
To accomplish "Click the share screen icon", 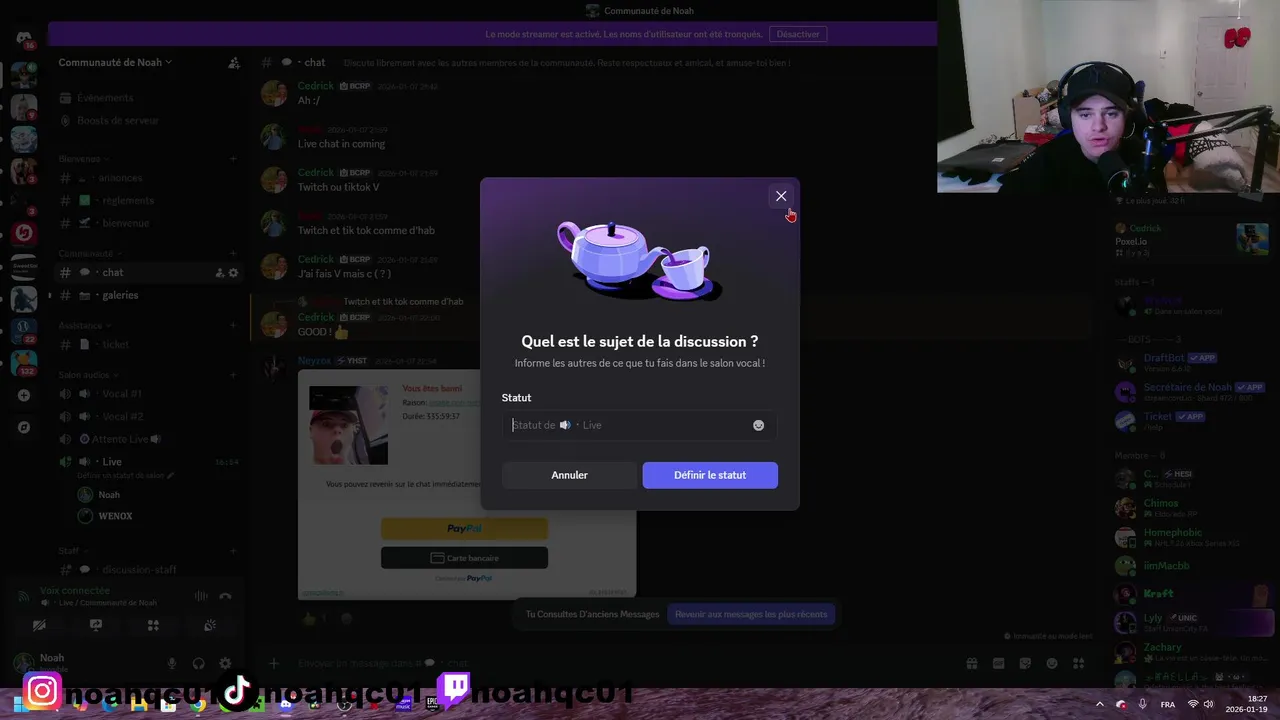I will tap(96, 625).
